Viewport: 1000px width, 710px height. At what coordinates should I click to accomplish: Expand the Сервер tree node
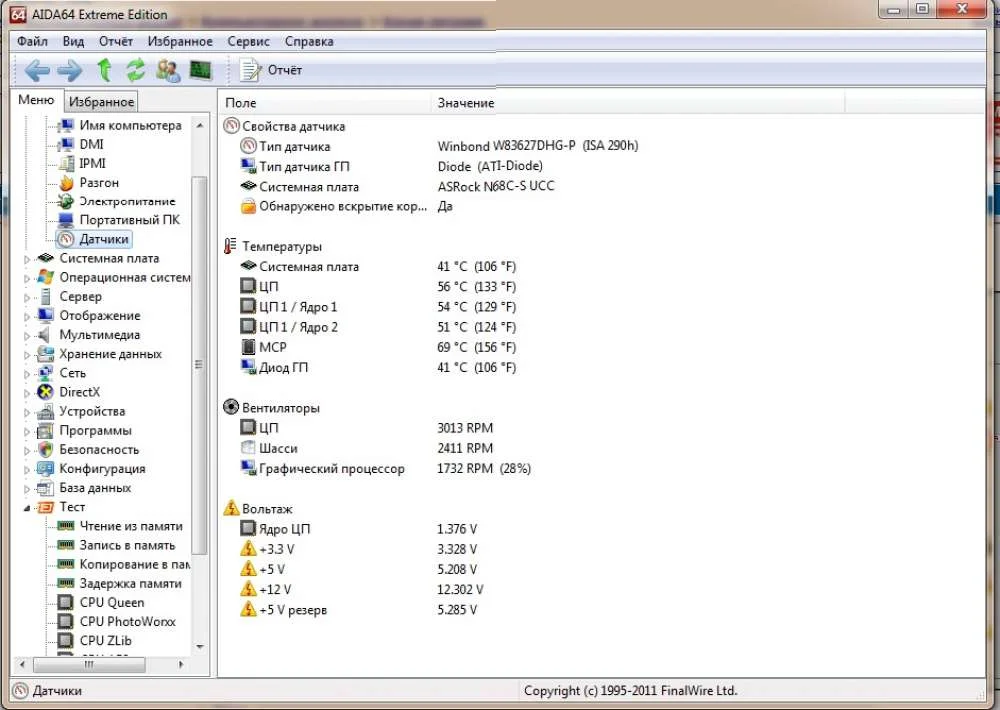pos(27,297)
